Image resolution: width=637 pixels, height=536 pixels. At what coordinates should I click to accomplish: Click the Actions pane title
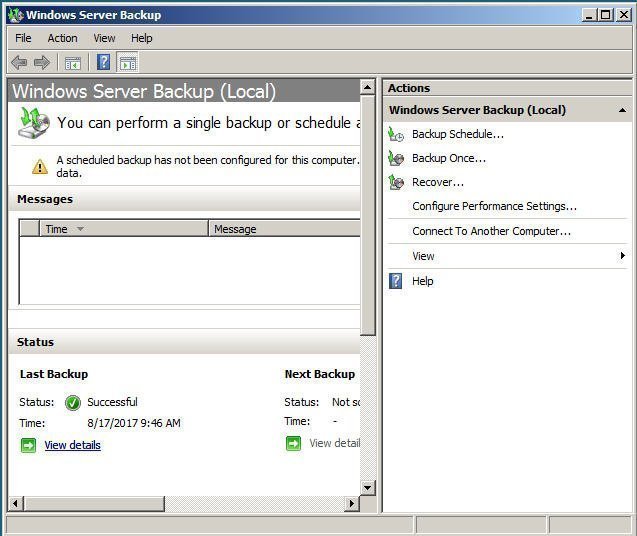coord(409,88)
